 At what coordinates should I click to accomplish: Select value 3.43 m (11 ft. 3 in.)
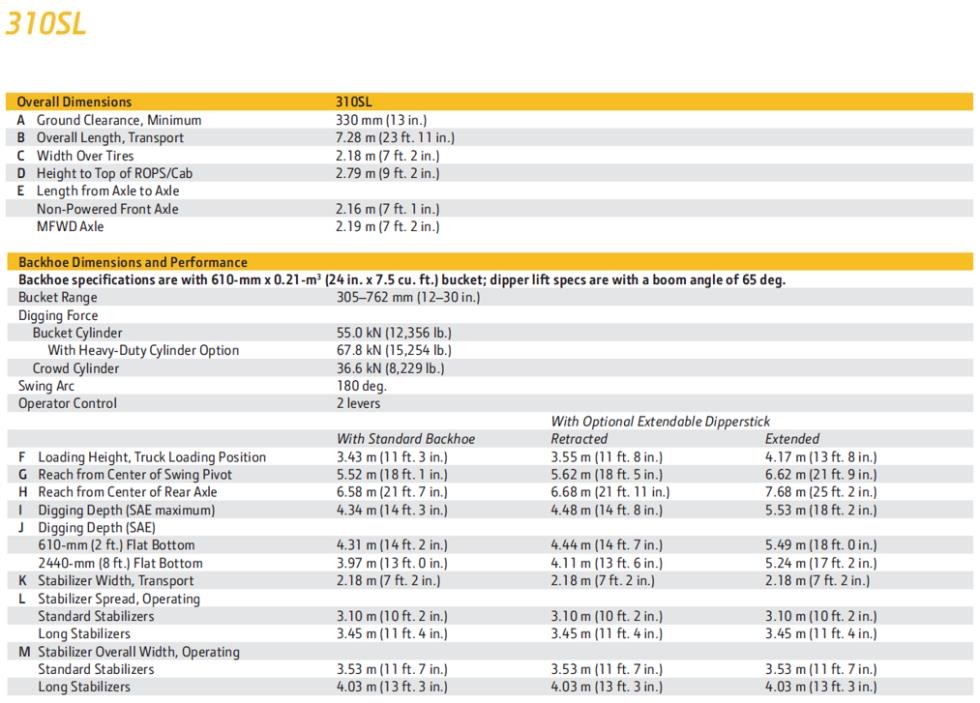(392, 457)
